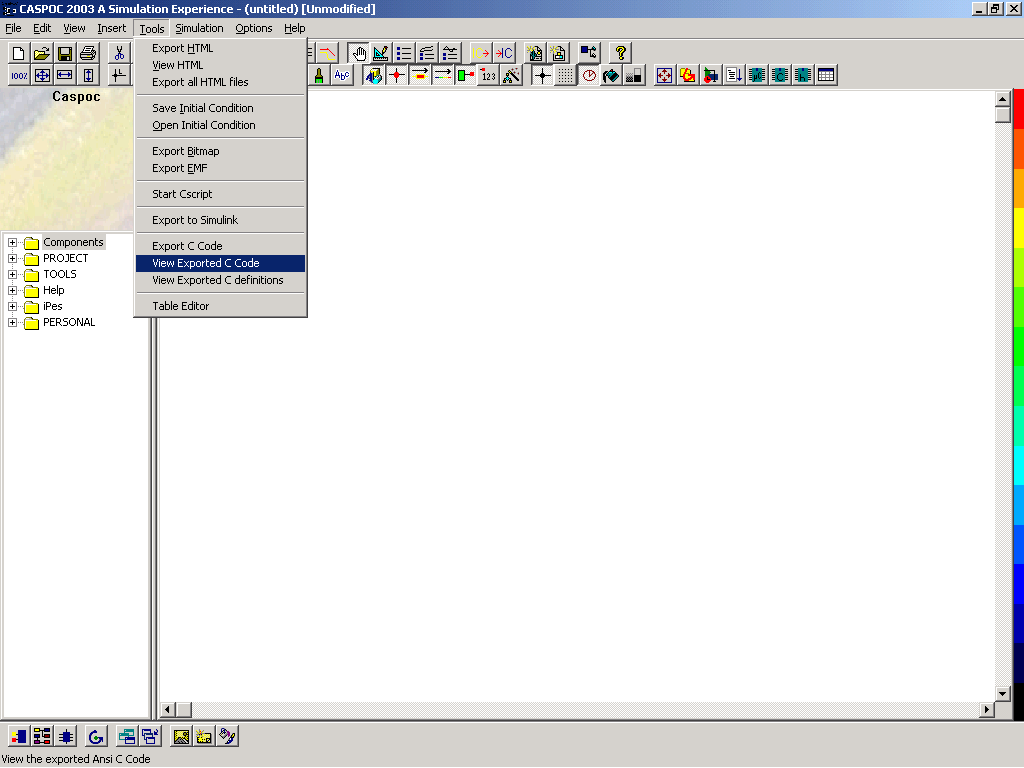
Task: Click the vertical scrollbar down arrow
Action: pyautogui.click(x=1002, y=694)
